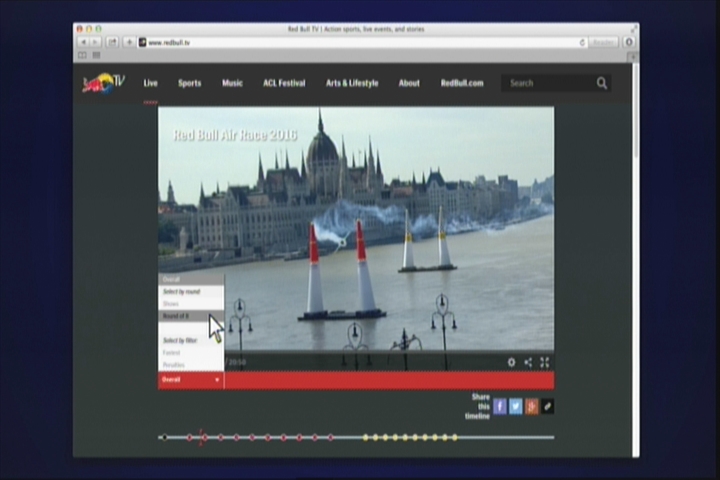720x480 pixels.
Task: Expand the video to fullscreen
Action: click(545, 362)
